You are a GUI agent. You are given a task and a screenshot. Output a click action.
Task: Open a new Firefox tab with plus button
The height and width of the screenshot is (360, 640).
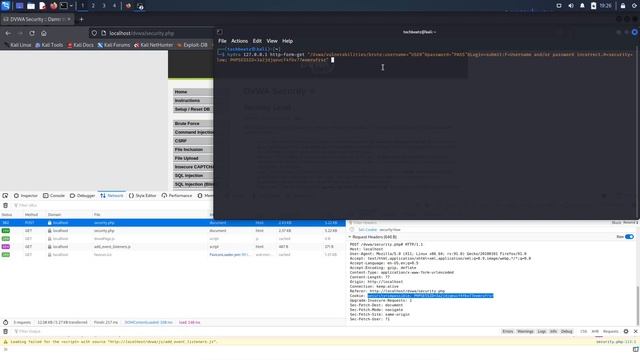(81, 19)
